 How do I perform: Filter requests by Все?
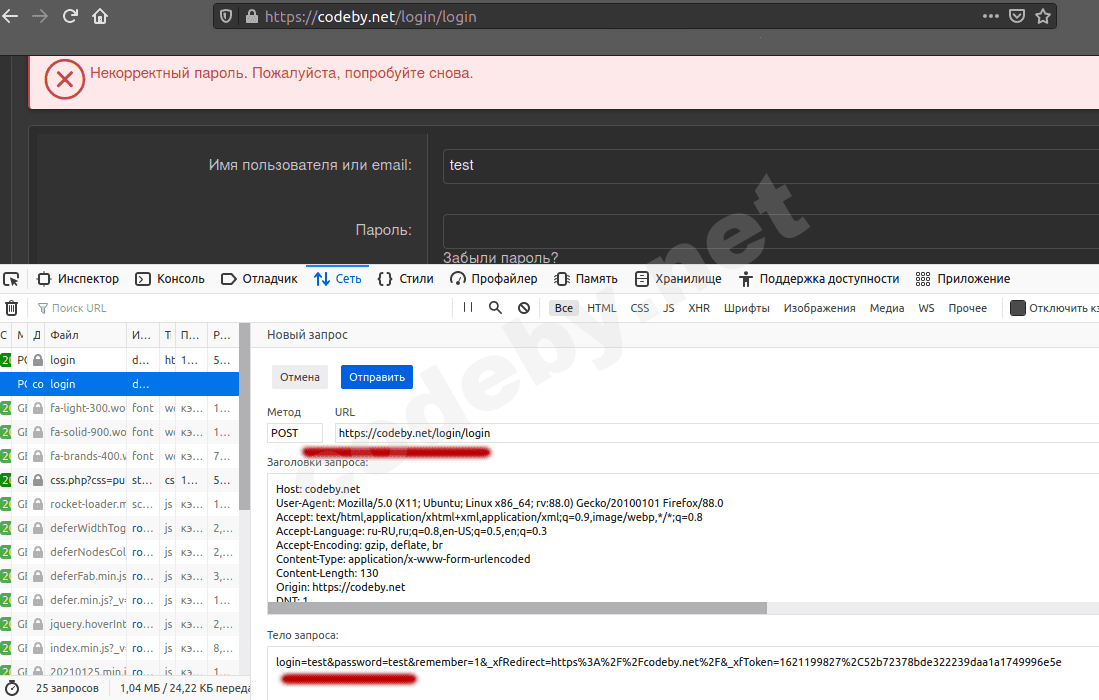click(x=564, y=308)
